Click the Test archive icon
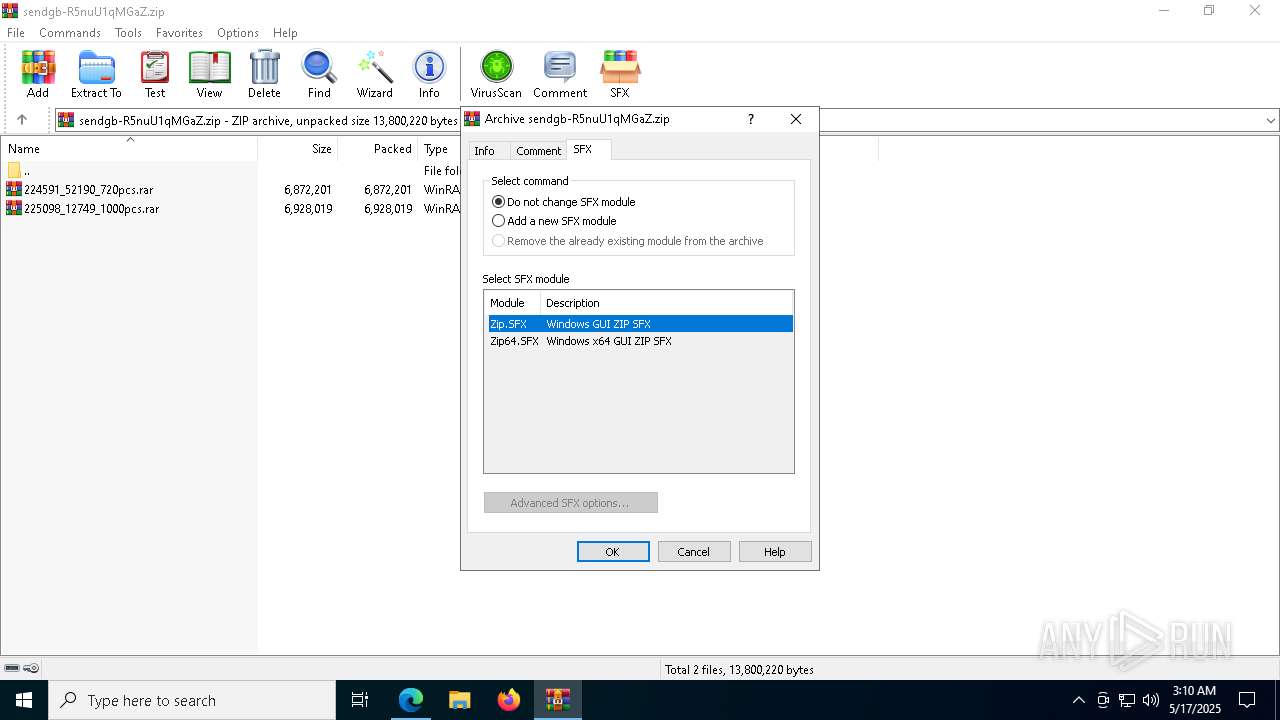This screenshot has height=720, width=1280. [155, 75]
